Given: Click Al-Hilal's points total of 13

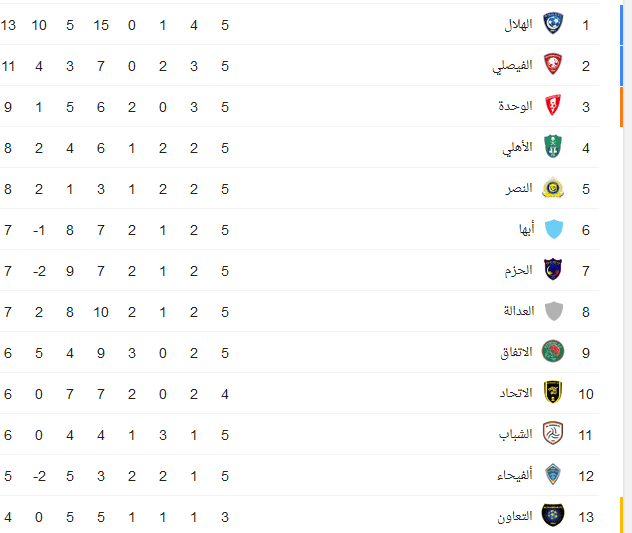Looking at the screenshot, I should [x=8, y=25].
